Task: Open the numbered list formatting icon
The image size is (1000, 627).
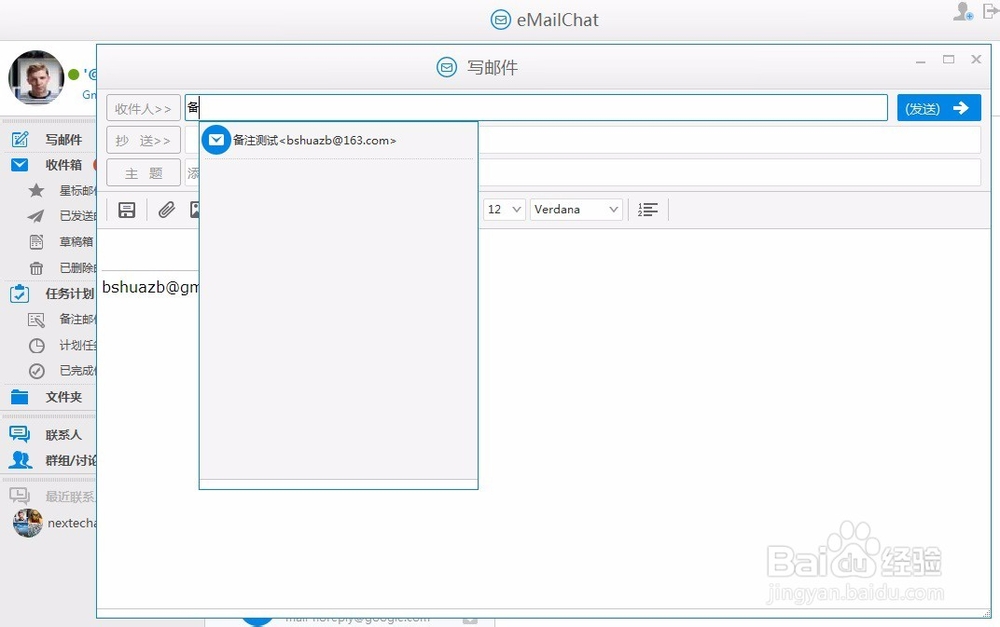Action: pyautogui.click(x=647, y=209)
